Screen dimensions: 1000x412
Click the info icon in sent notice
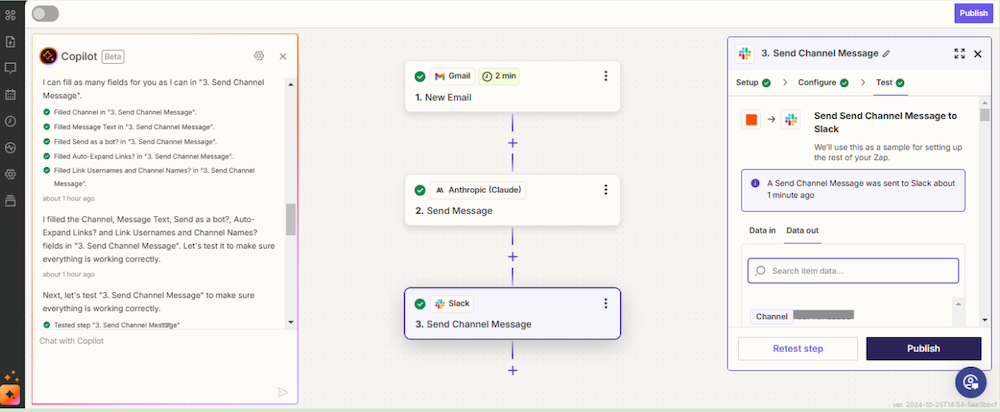755,183
